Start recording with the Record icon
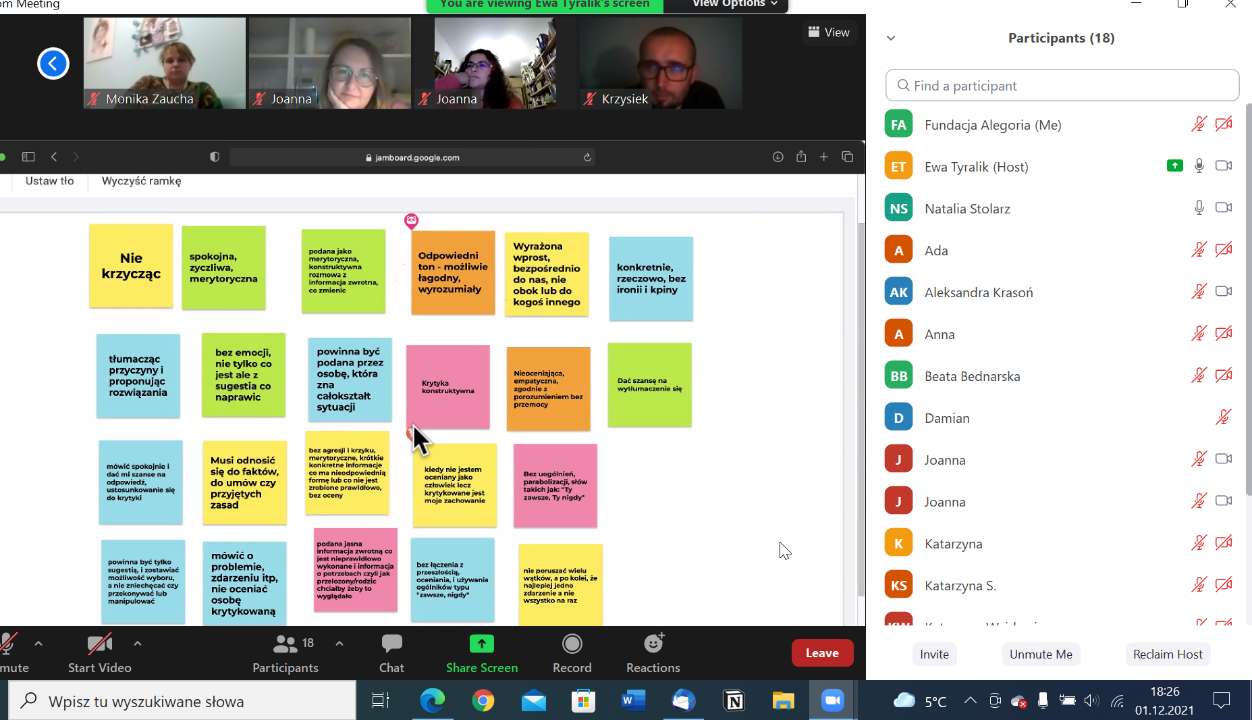Viewport: 1252px width, 720px height. click(x=572, y=645)
